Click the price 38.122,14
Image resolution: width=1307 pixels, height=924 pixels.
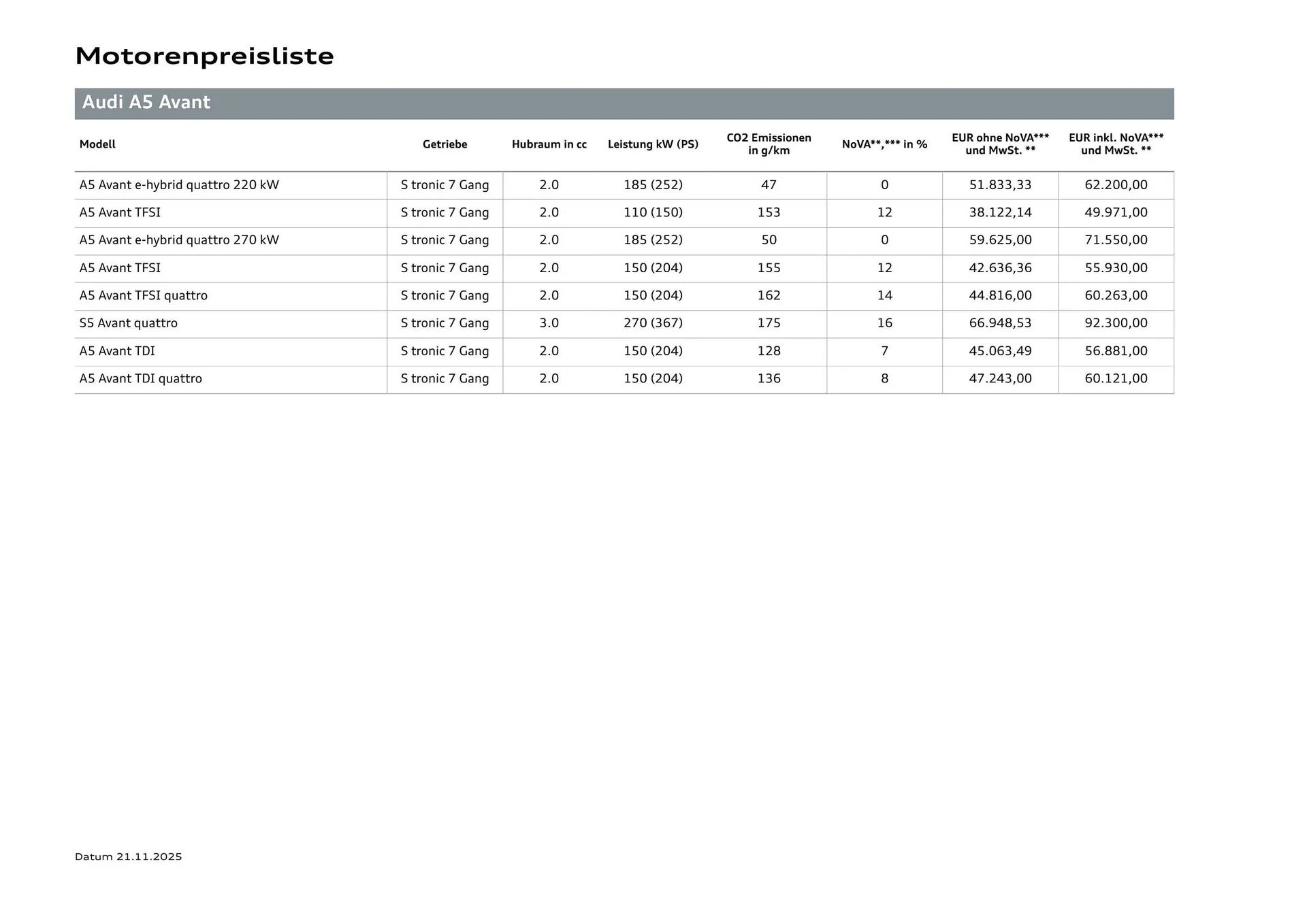coord(1000,212)
